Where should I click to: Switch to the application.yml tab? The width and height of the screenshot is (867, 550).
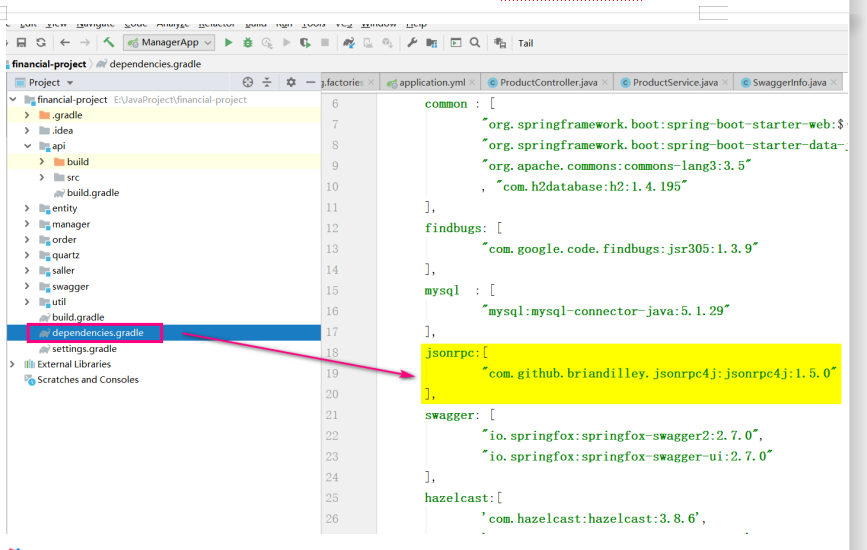431,82
